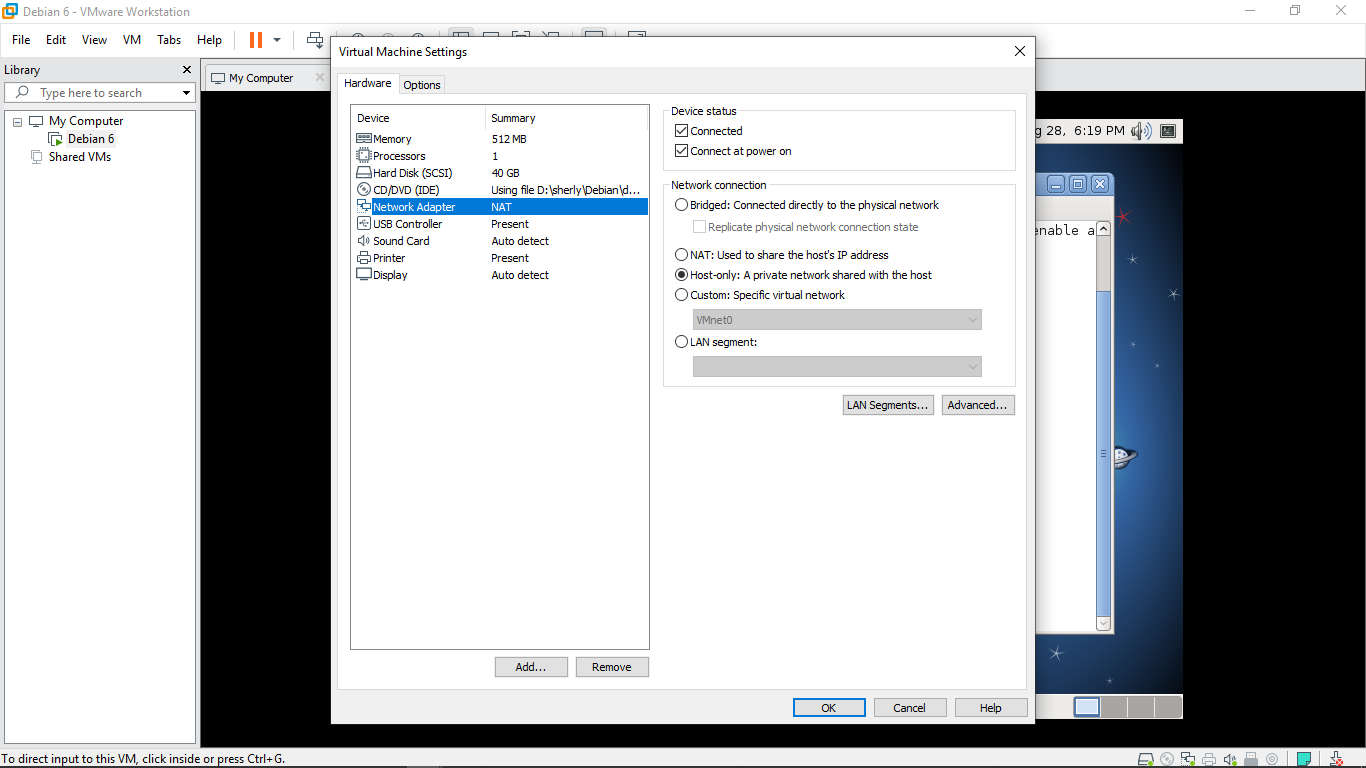Click the Advanced... button

[x=978, y=405]
